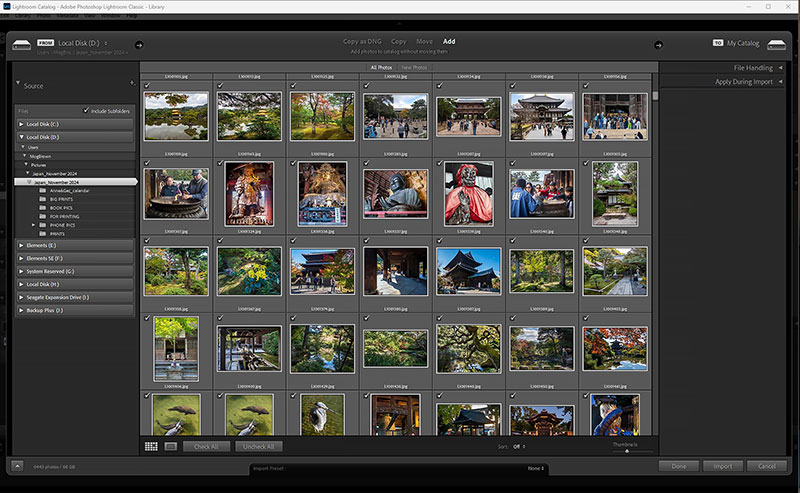This screenshot has width=800, height=493.
Task: Click the arrow icon beside the source path
Action: click(x=138, y=44)
